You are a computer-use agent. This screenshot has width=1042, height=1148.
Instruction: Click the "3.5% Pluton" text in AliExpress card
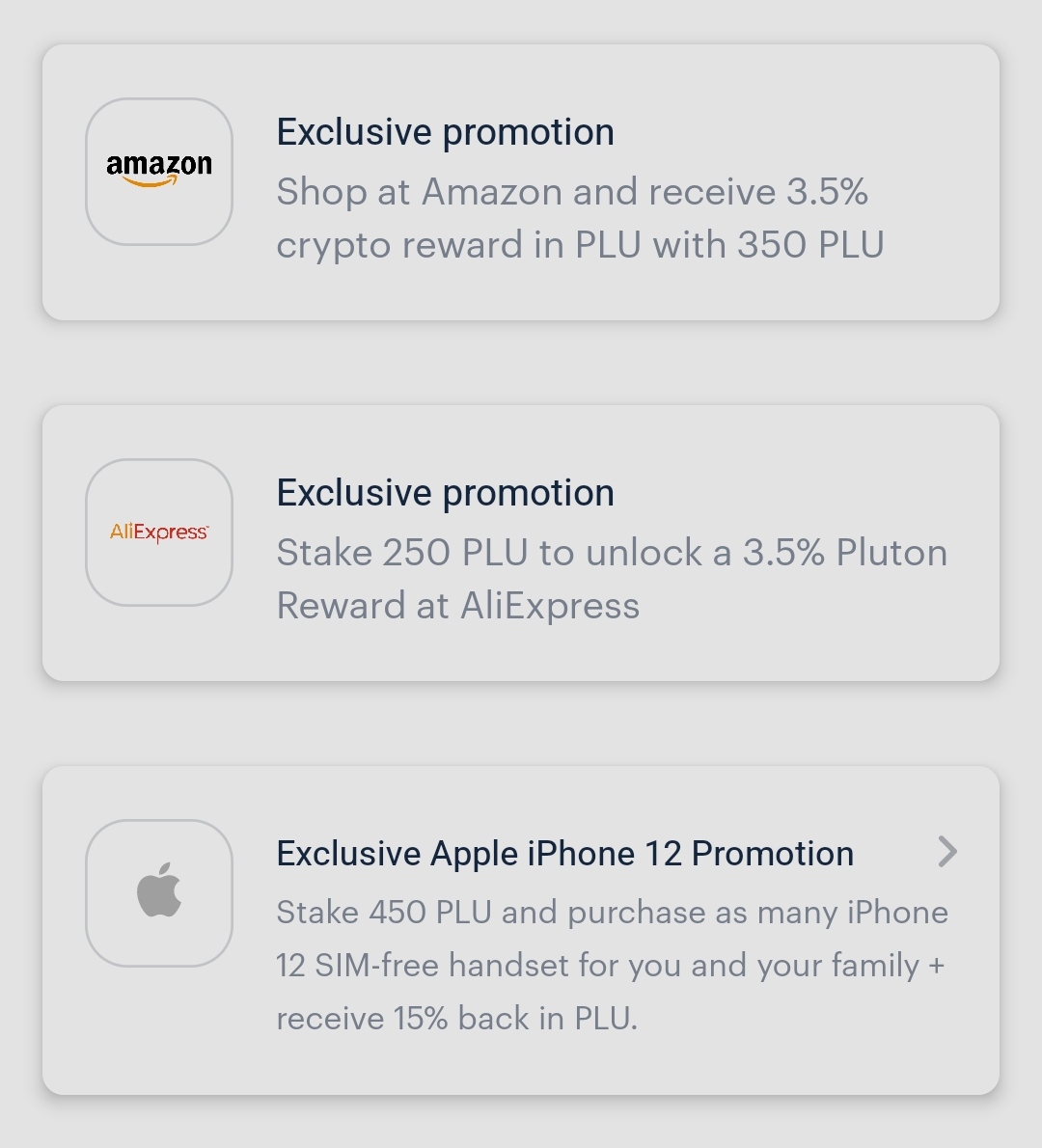click(x=844, y=553)
